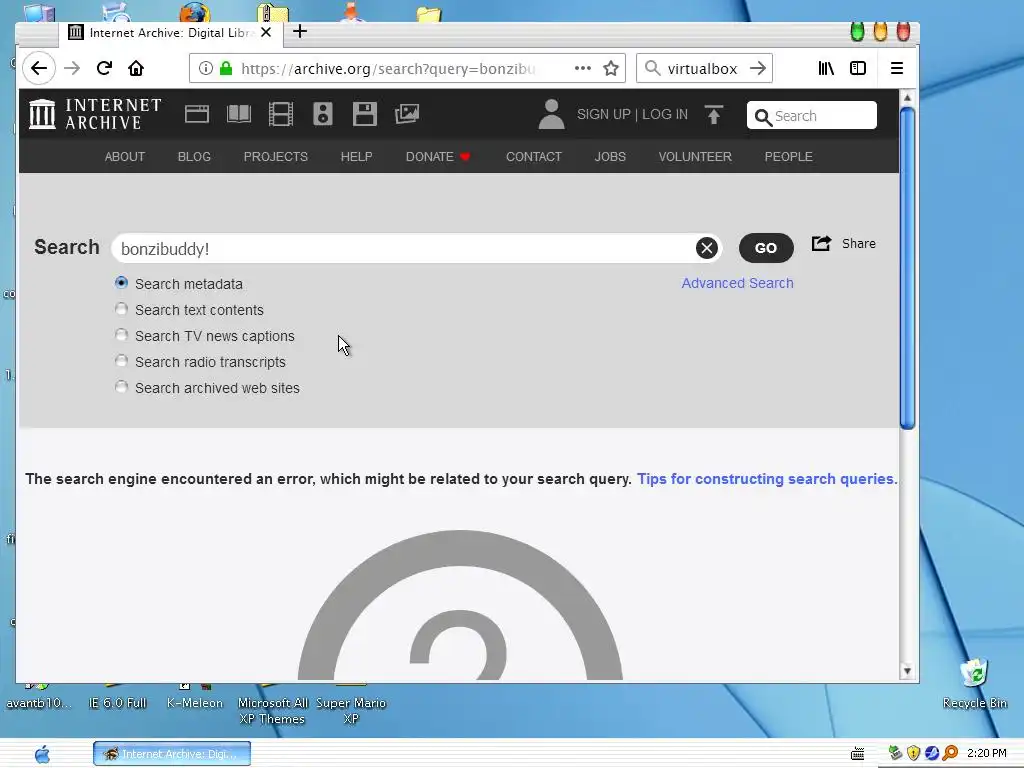
Task: Go to PROJECTS in navigation
Action: tap(276, 157)
